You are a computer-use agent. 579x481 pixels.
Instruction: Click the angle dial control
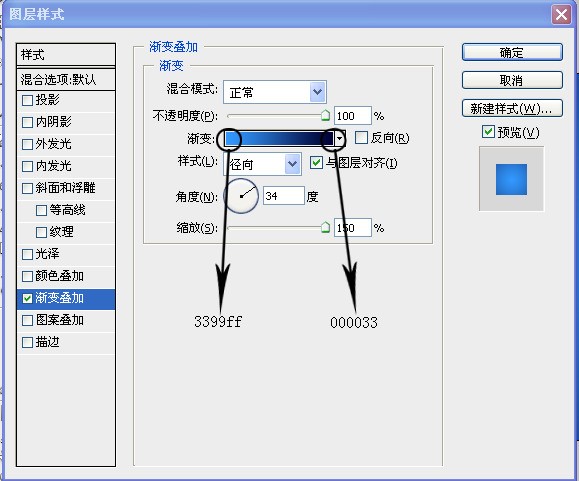[x=241, y=196]
